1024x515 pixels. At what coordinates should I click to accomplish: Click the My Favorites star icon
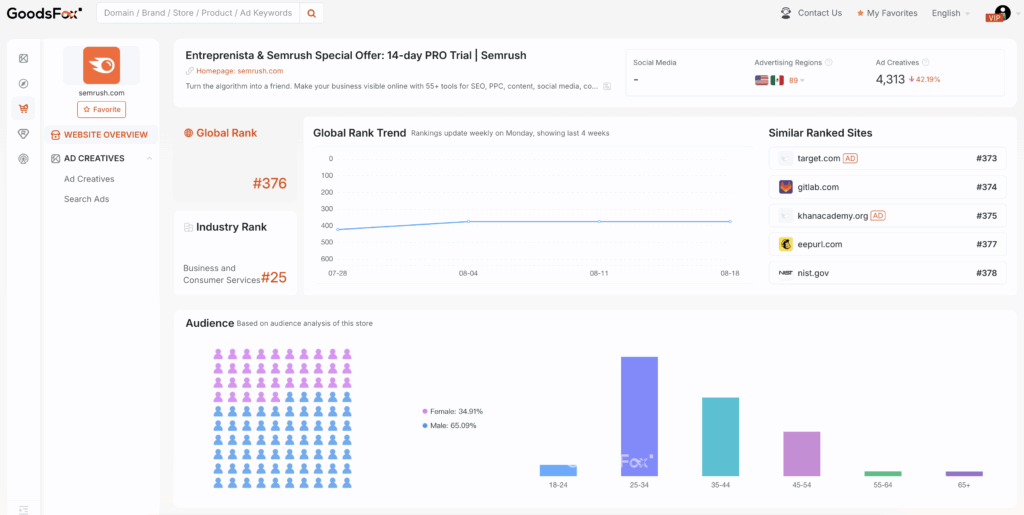[860, 13]
